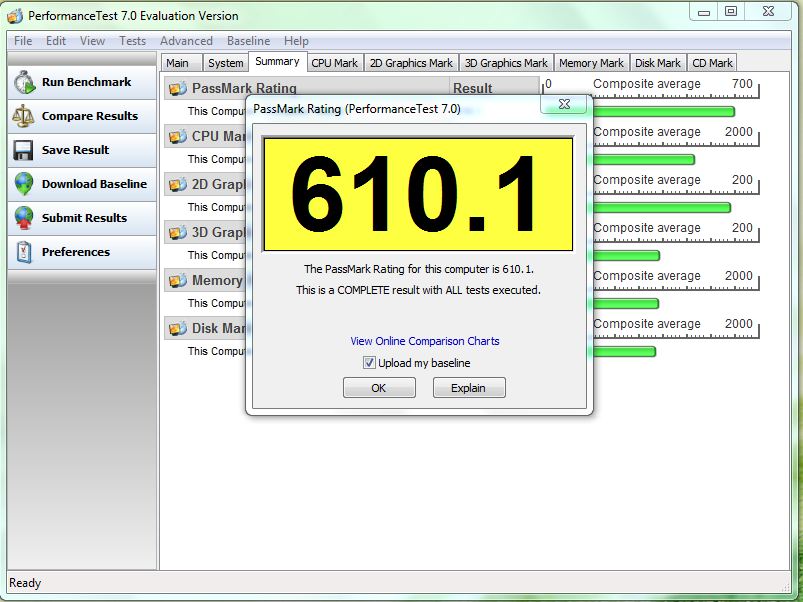
Task: Click OK in the PassMark Rating dialog
Action: click(x=379, y=388)
